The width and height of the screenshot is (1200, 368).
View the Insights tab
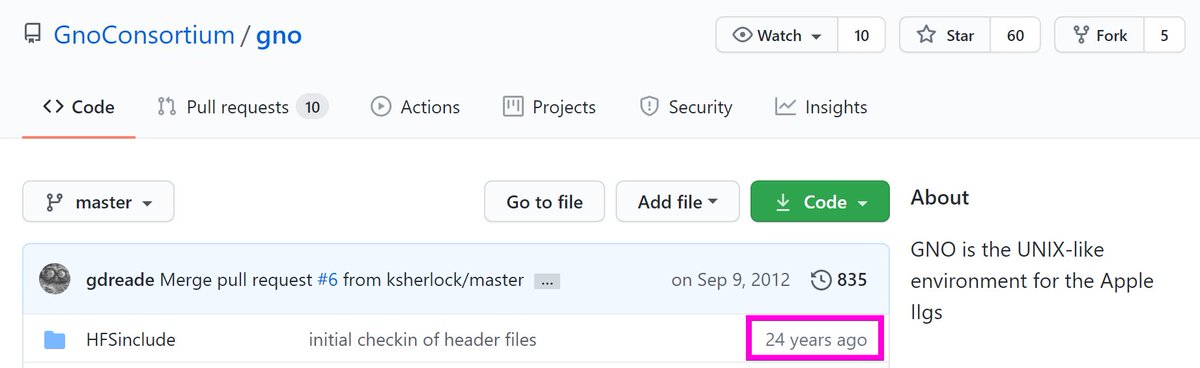pos(821,107)
